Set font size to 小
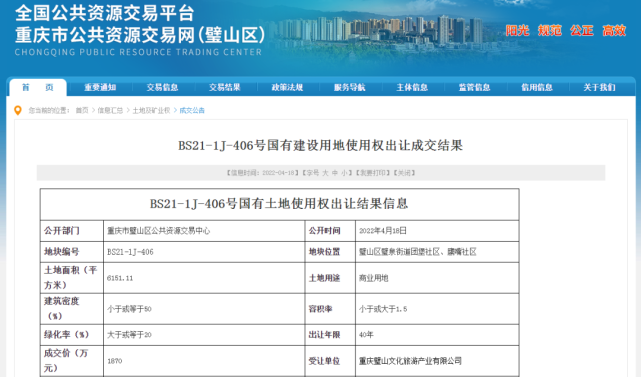Image resolution: width=641 pixels, height=377 pixels. coord(344,173)
